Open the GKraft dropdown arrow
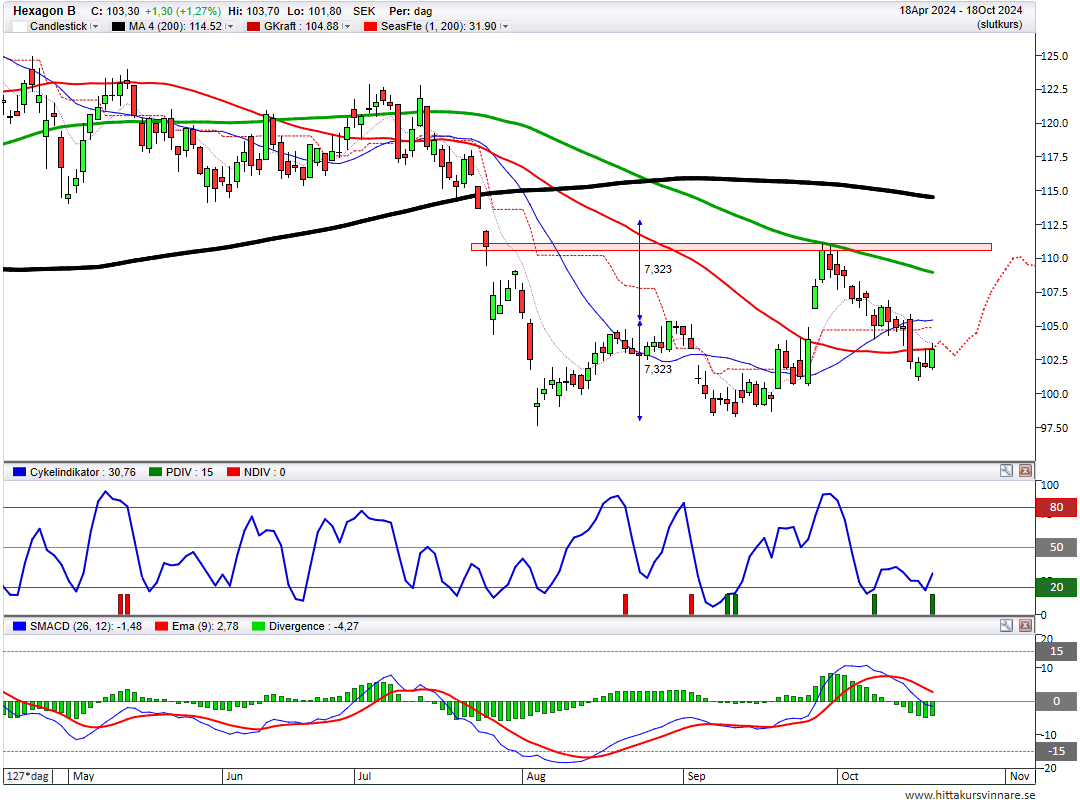The image size is (1080, 800). pyautogui.click(x=346, y=26)
